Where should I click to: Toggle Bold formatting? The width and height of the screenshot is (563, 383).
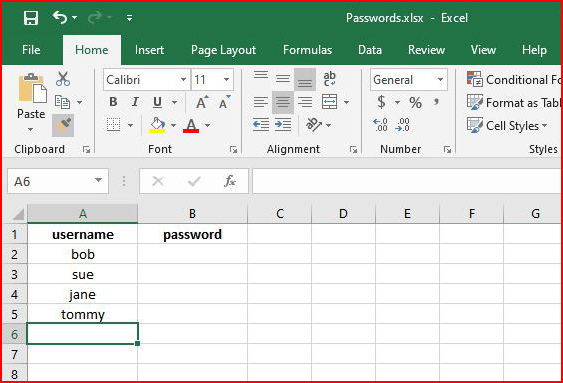click(x=113, y=102)
